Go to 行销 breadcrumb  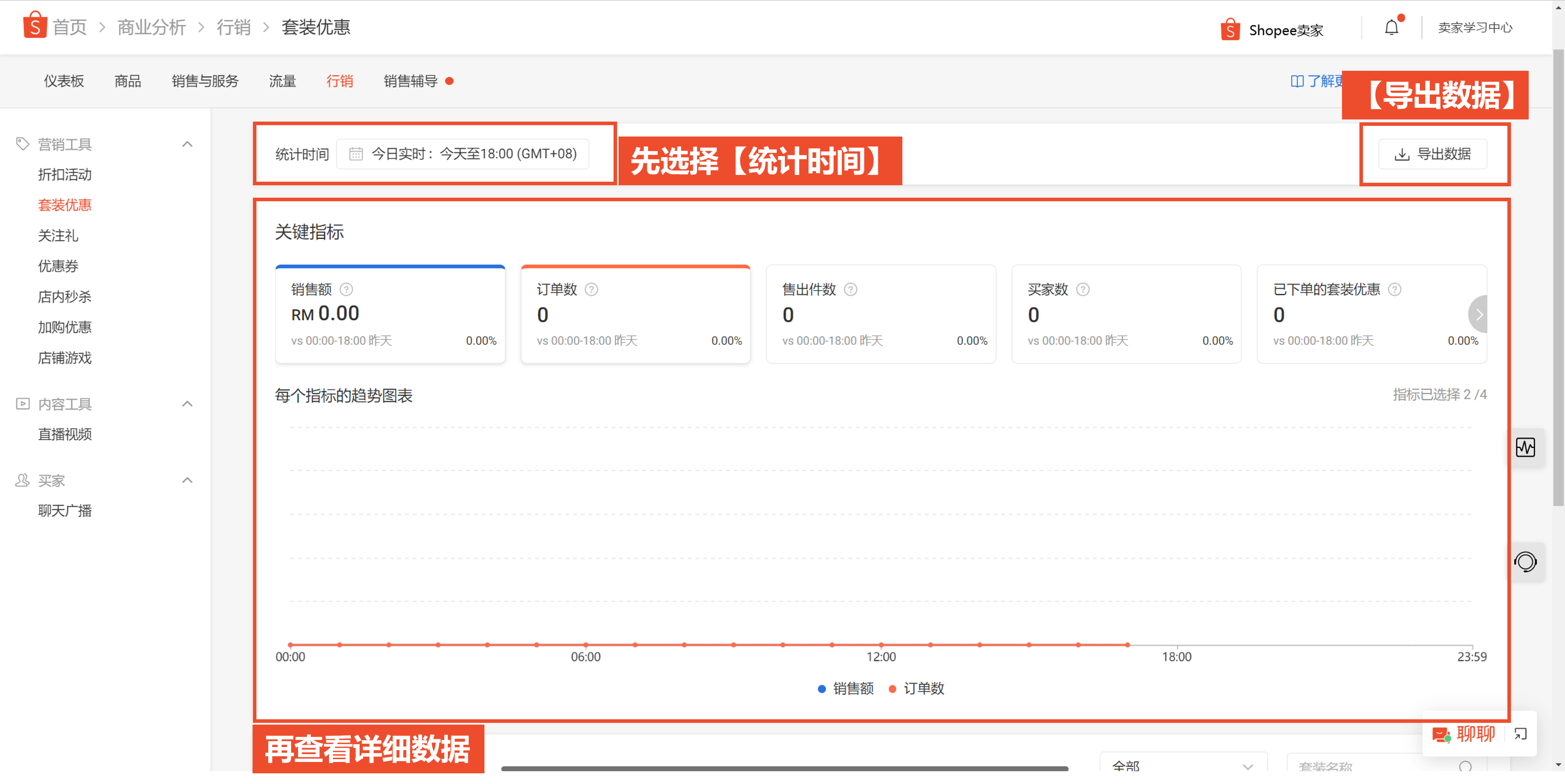(x=233, y=27)
